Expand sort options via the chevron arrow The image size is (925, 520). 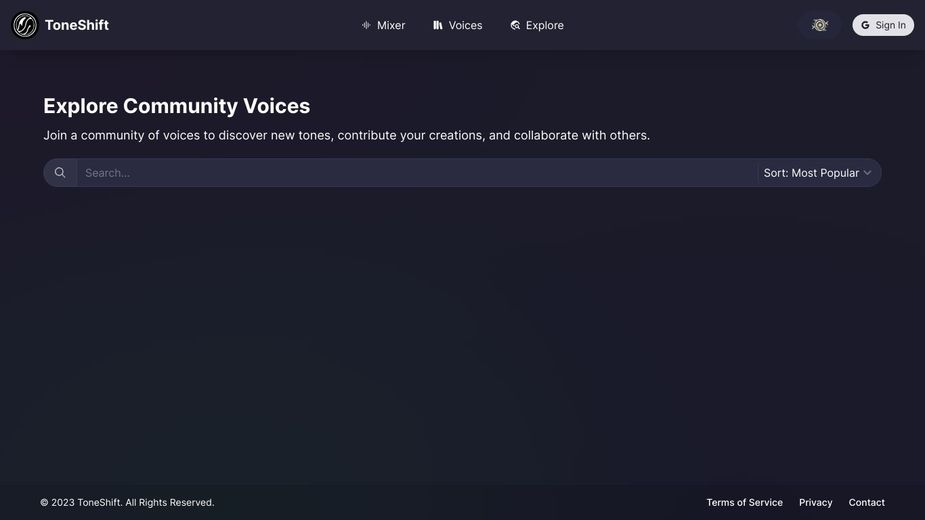tap(867, 173)
